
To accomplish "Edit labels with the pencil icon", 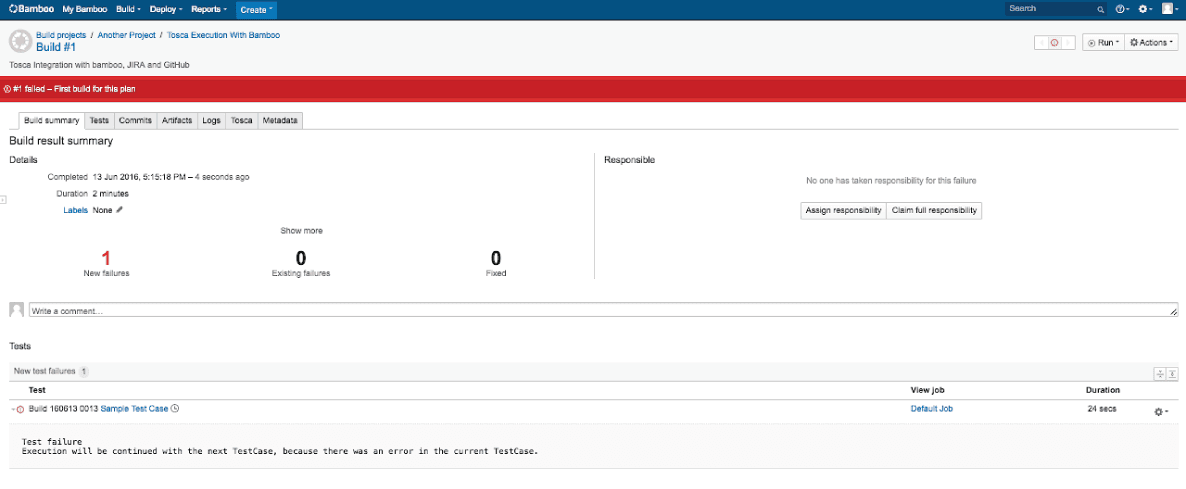I will (120, 210).
